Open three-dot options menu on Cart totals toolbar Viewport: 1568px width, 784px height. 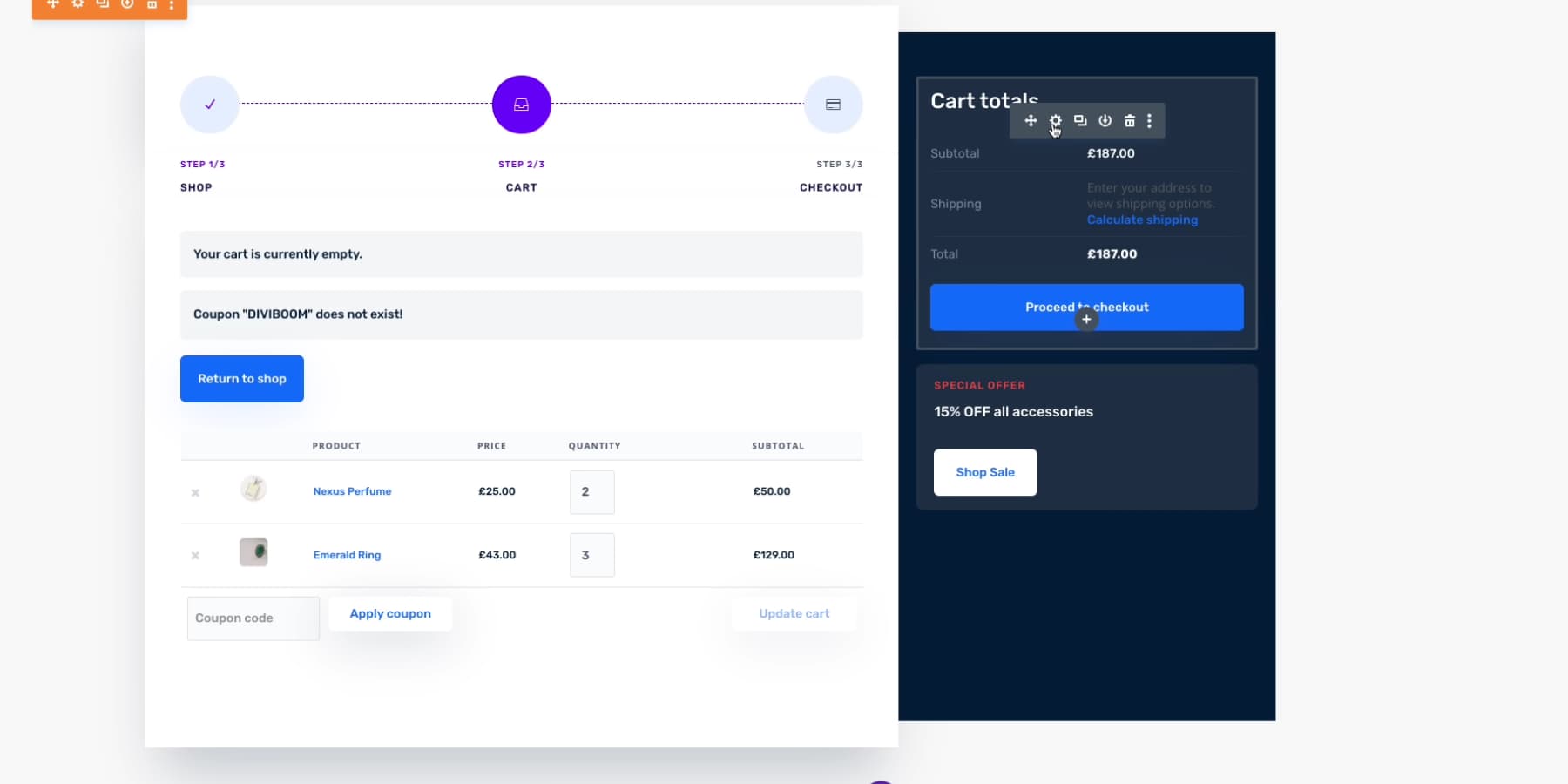click(x=1150, y=120)
